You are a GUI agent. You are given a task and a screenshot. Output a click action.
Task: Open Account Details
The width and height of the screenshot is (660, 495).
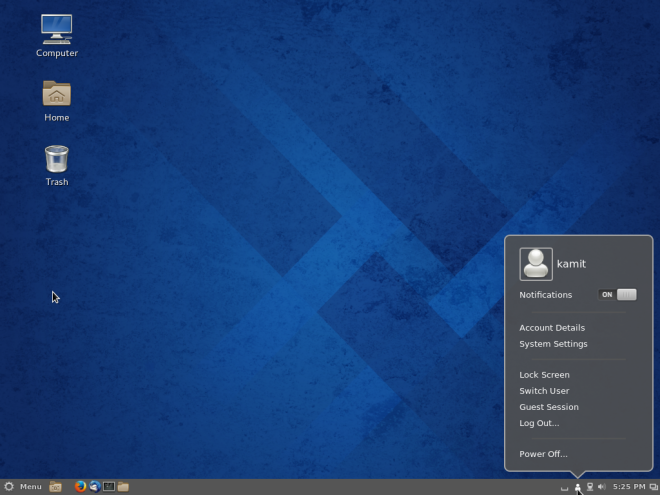pyautogui.click(x=552, y=328)
